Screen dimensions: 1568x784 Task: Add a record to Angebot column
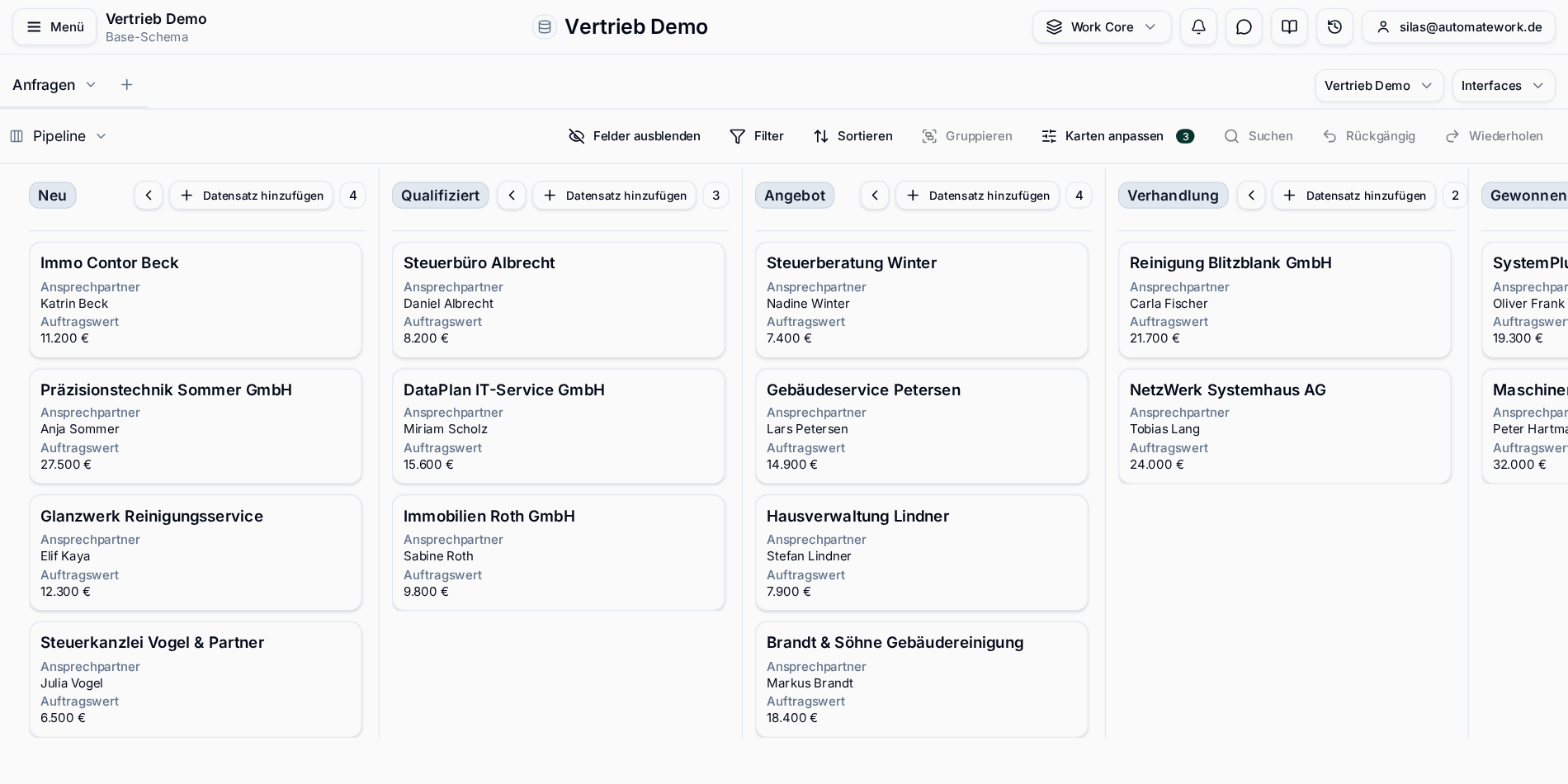coord(978,196)
